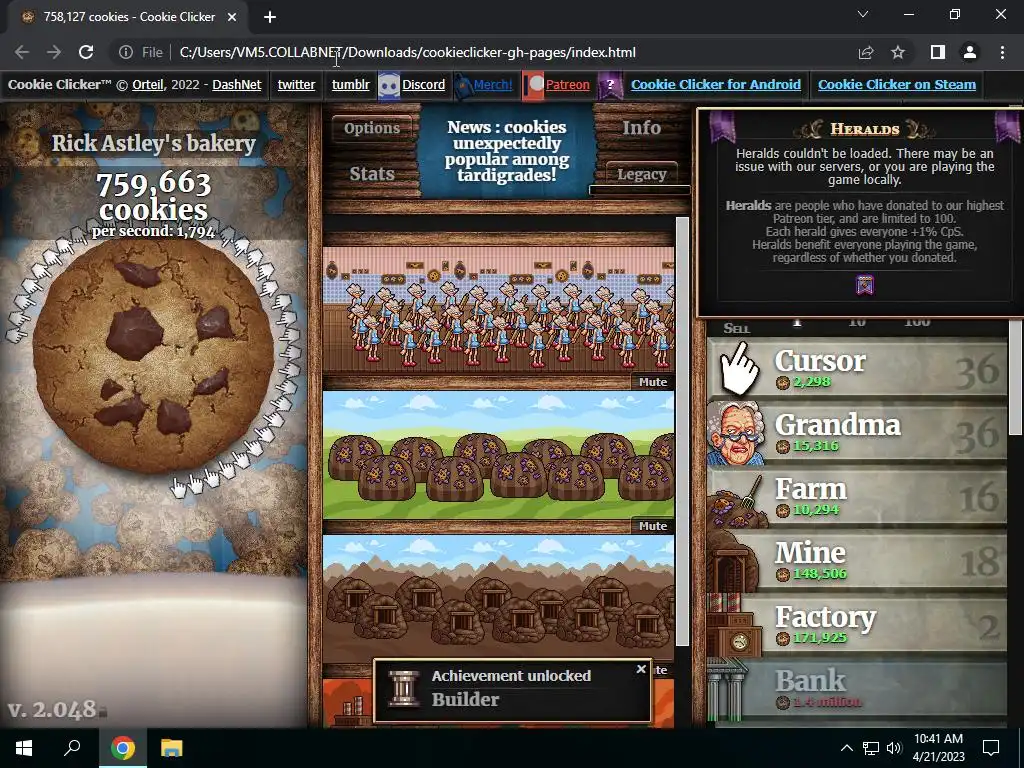This screenshot has height=768, width=1024.
Task: Buy a Grandma for 15,316 cookies
Action: click(x=857, y=433)
